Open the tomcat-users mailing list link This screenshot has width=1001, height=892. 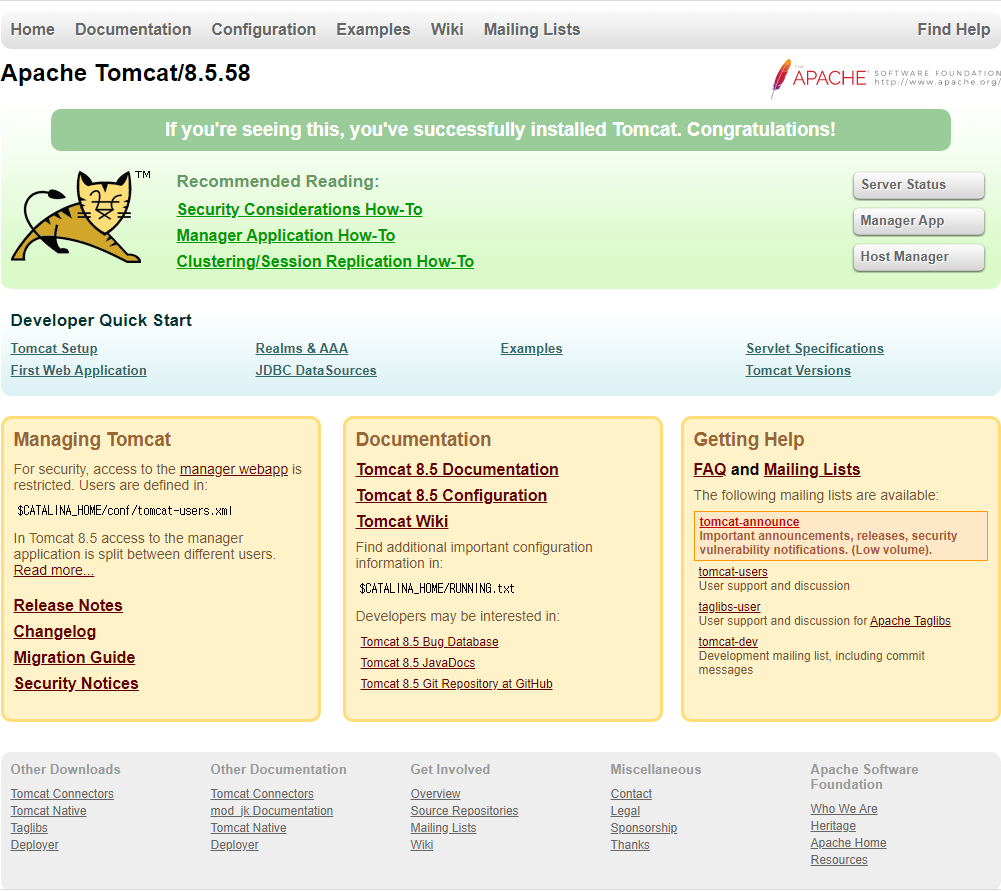(733, 572)
